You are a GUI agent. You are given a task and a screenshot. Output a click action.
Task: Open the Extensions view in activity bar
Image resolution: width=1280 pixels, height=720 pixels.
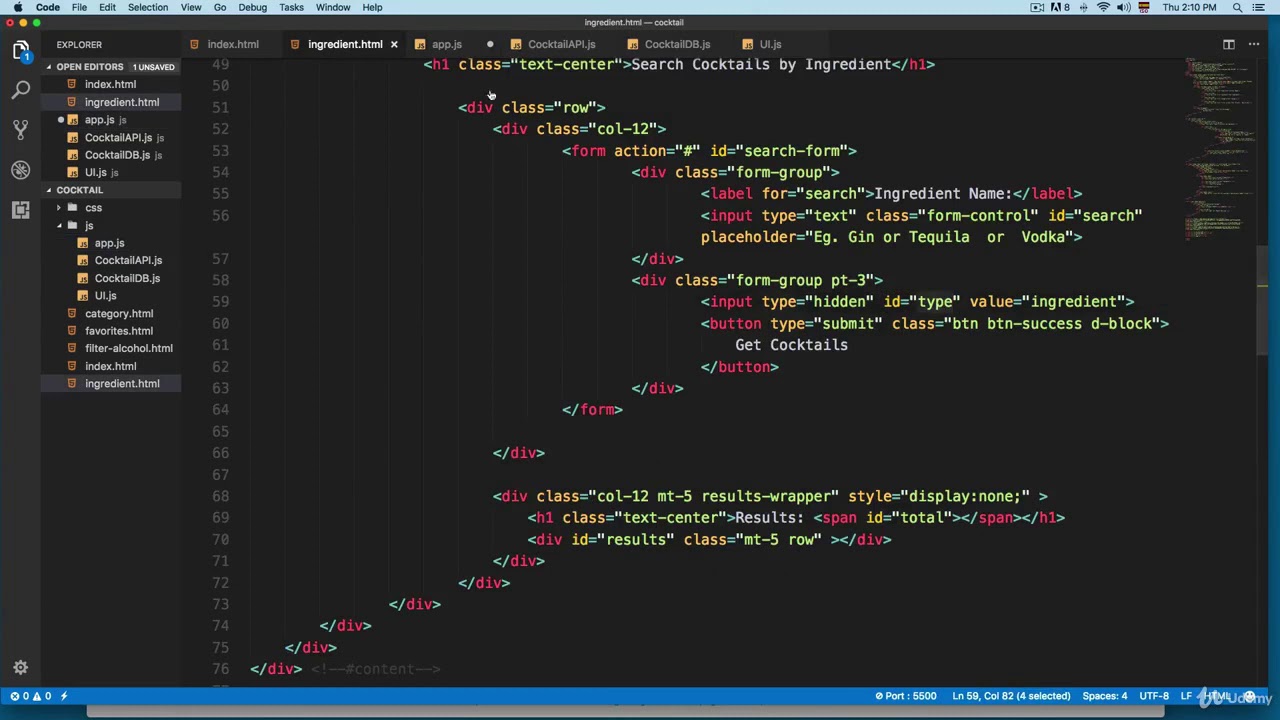[20, 210]
